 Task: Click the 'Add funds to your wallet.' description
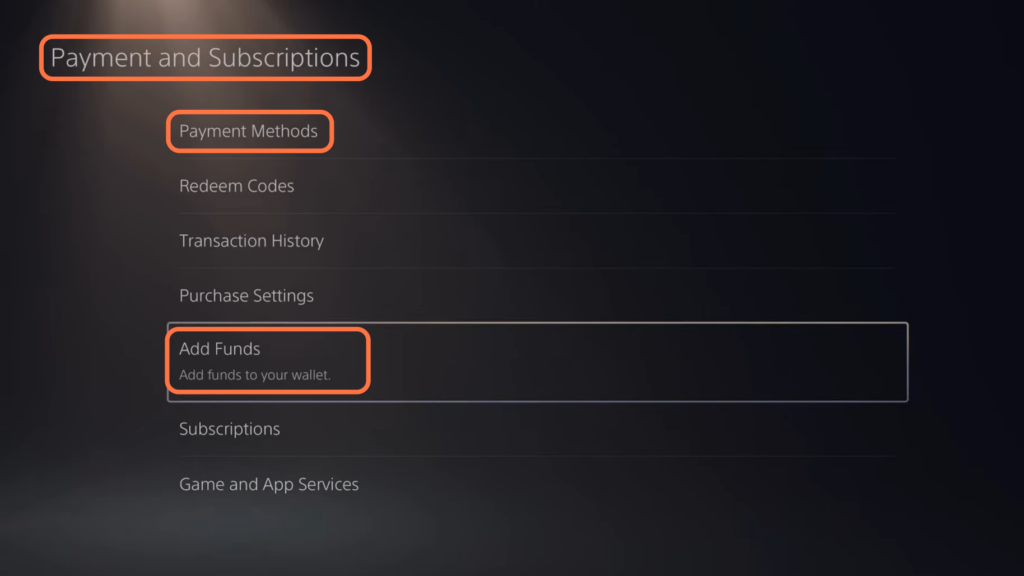255,375
